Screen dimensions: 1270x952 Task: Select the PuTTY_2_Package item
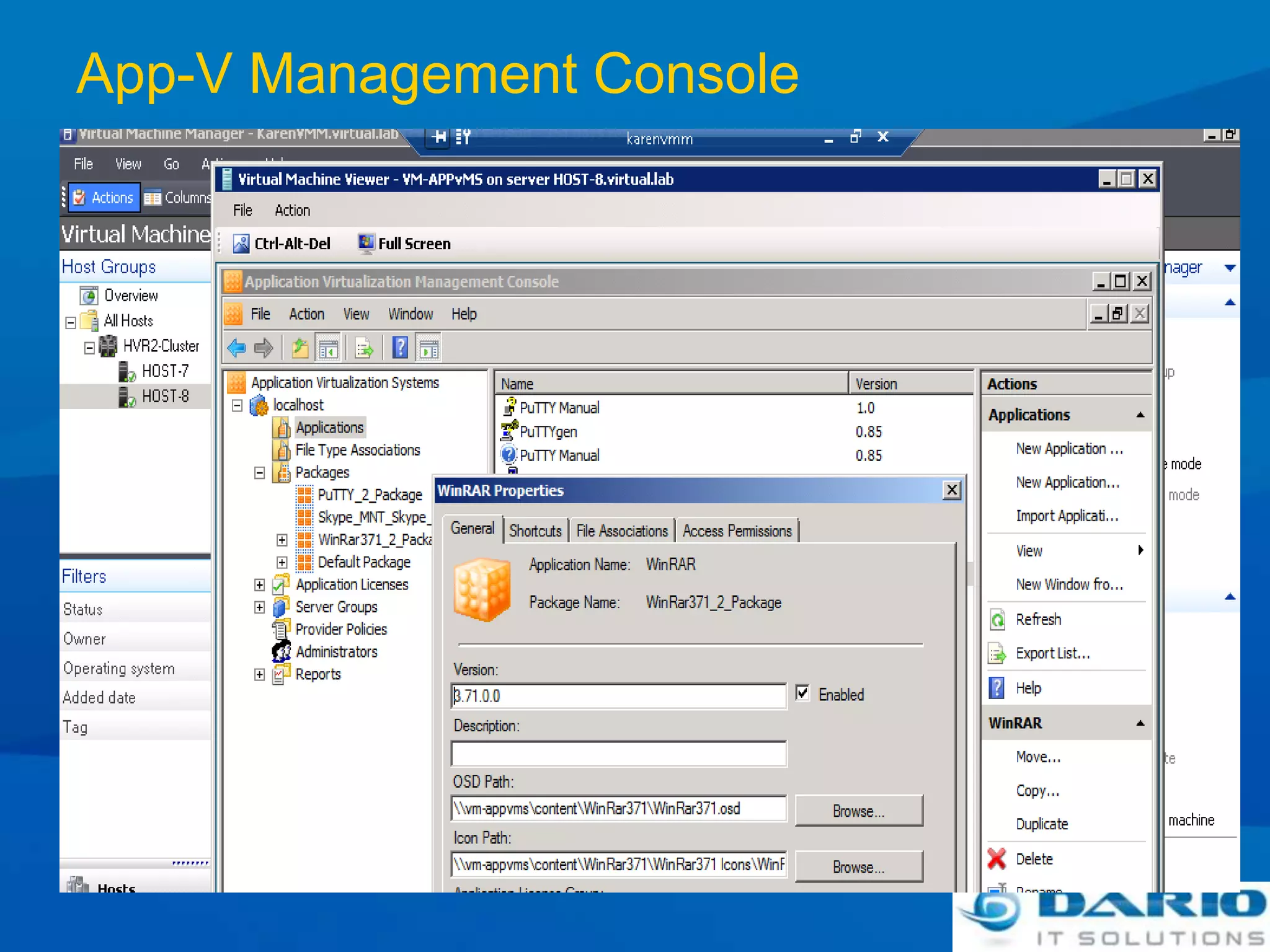pos(370,495)
